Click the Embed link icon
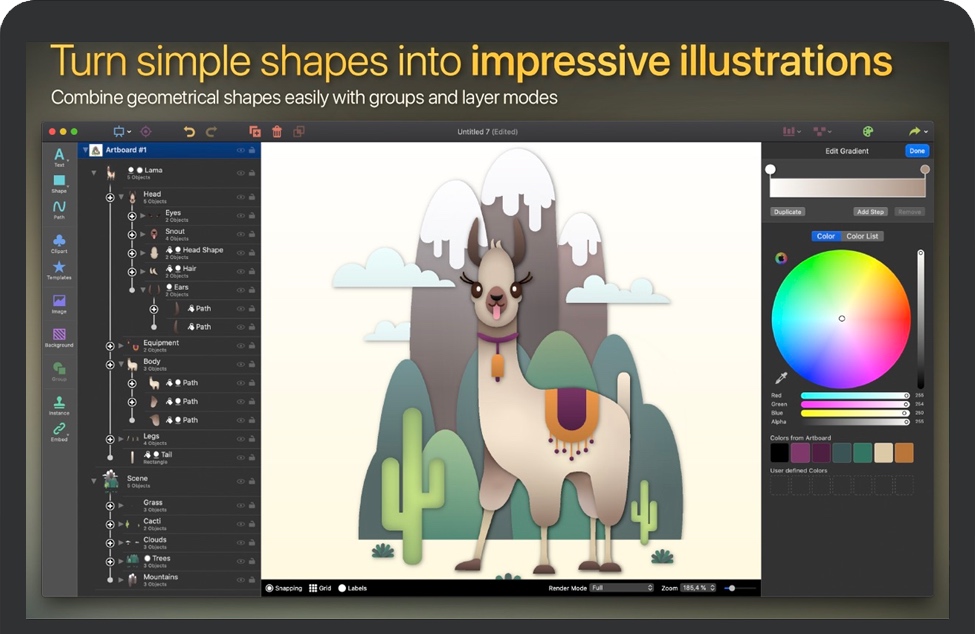Image resolution: width=975 pixels, height=634 pixels. [x=59, y=431]
